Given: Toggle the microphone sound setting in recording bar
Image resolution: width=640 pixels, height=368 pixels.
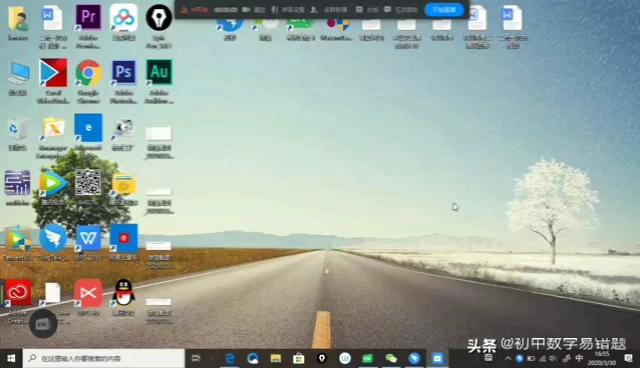Looking at the screenshot, I should [x=288, y=9].
